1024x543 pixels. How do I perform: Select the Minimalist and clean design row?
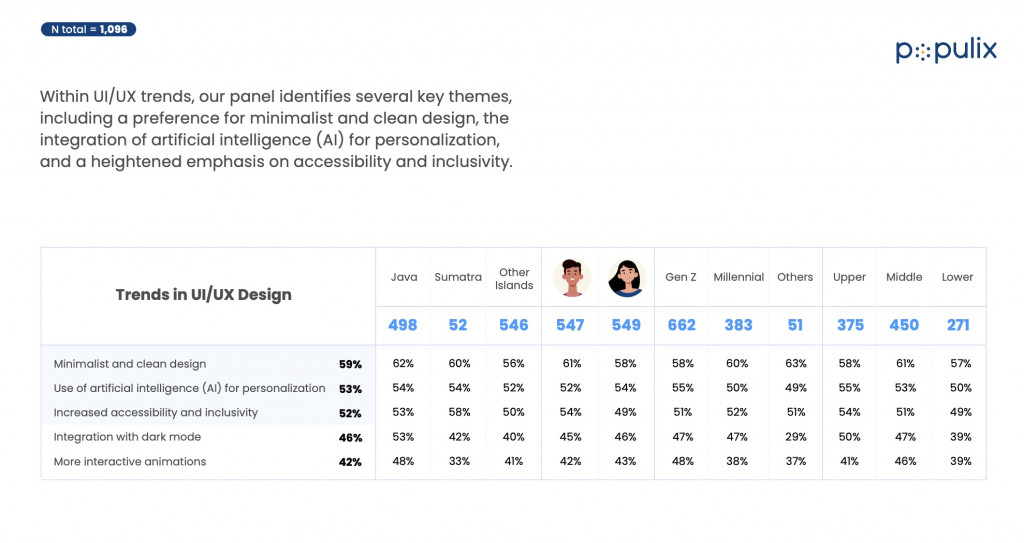tap(513, 364)
